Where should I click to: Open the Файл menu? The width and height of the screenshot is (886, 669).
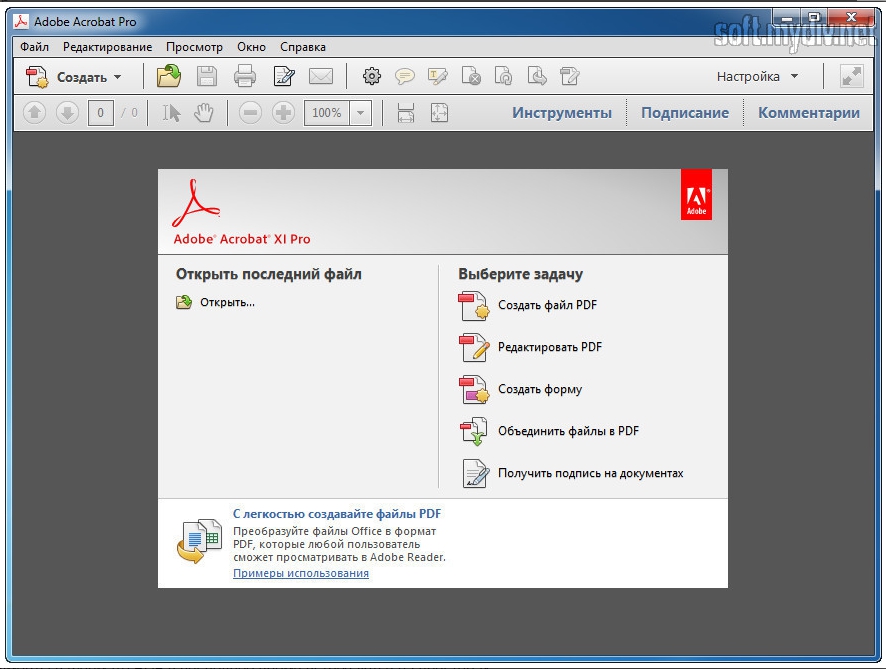[34, 47]
